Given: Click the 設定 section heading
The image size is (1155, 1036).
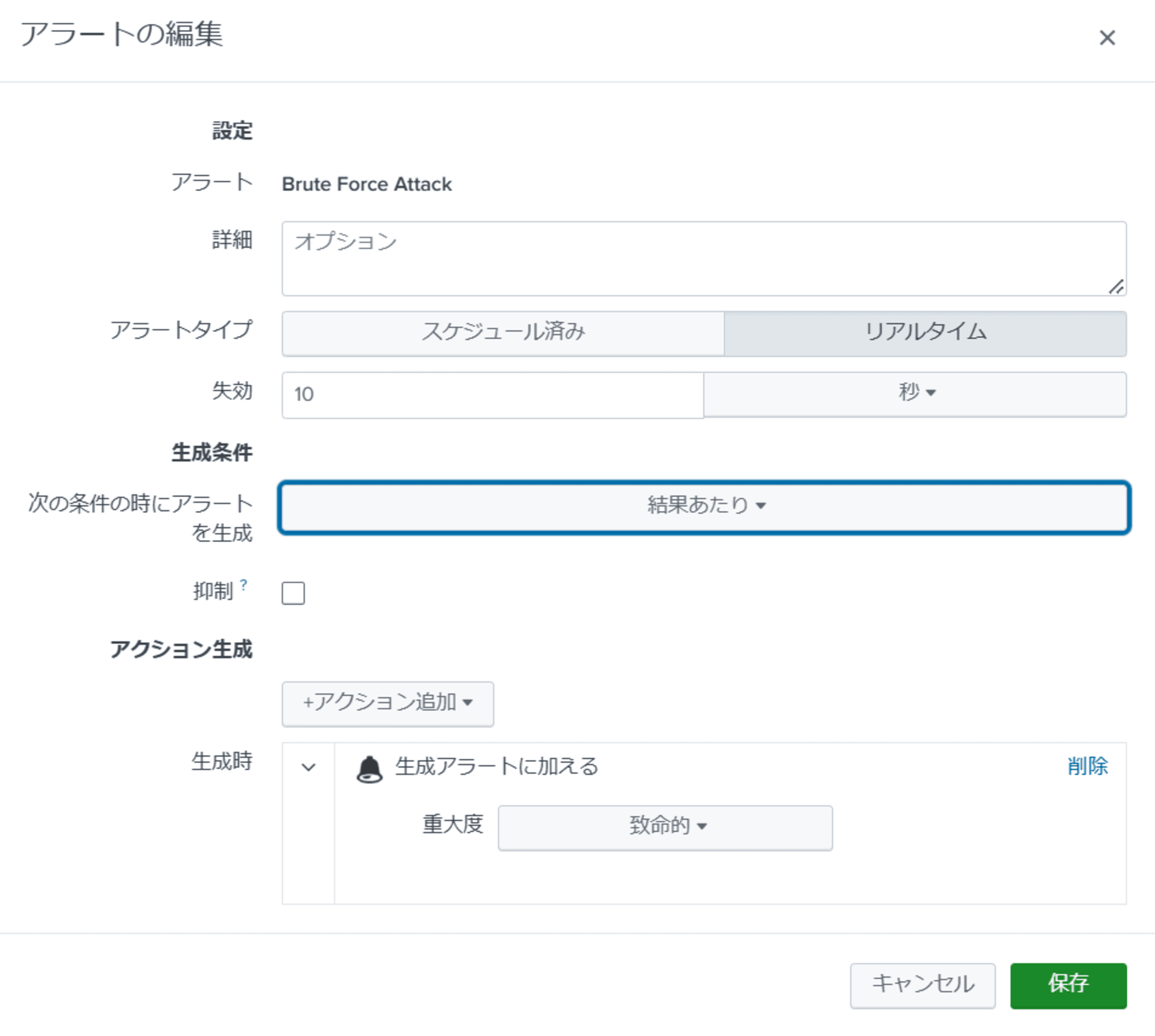Looking at the screenshot, I should (232, 131).
